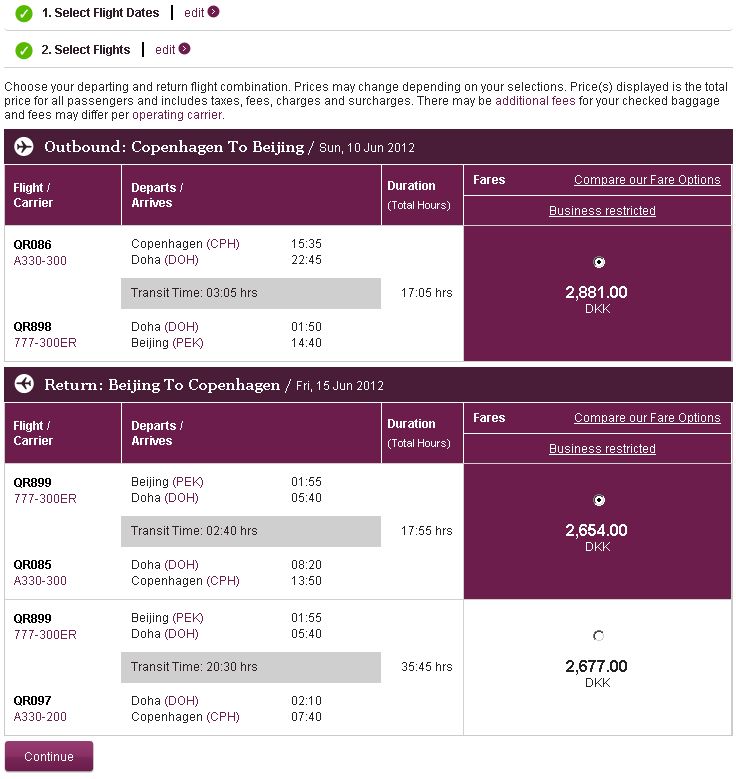Click arrow icon next to Flight Dates edit
The height and width of the screenshot is (779, 736).
213,13
